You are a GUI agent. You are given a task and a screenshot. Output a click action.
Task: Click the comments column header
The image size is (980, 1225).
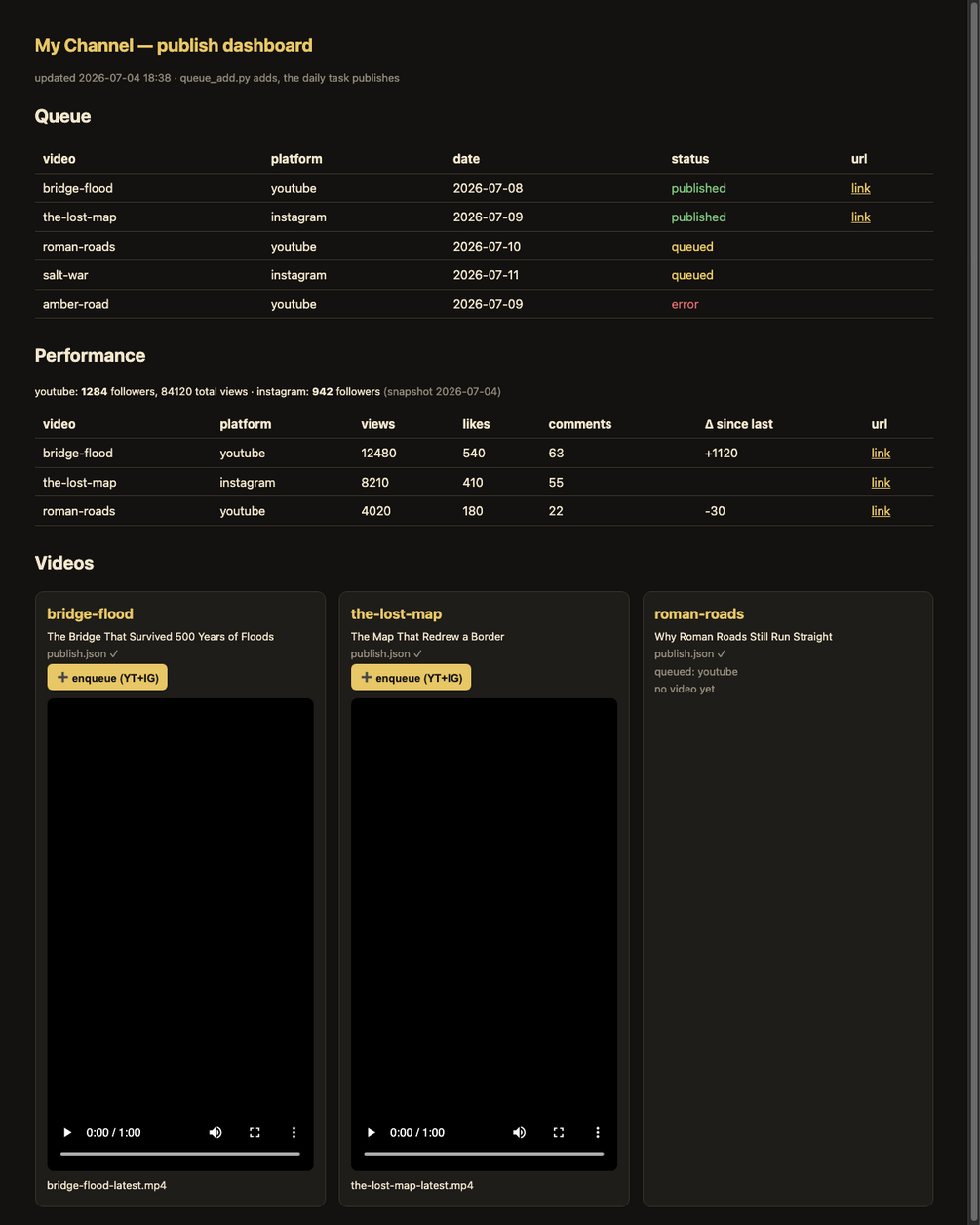tap(580, 424)
